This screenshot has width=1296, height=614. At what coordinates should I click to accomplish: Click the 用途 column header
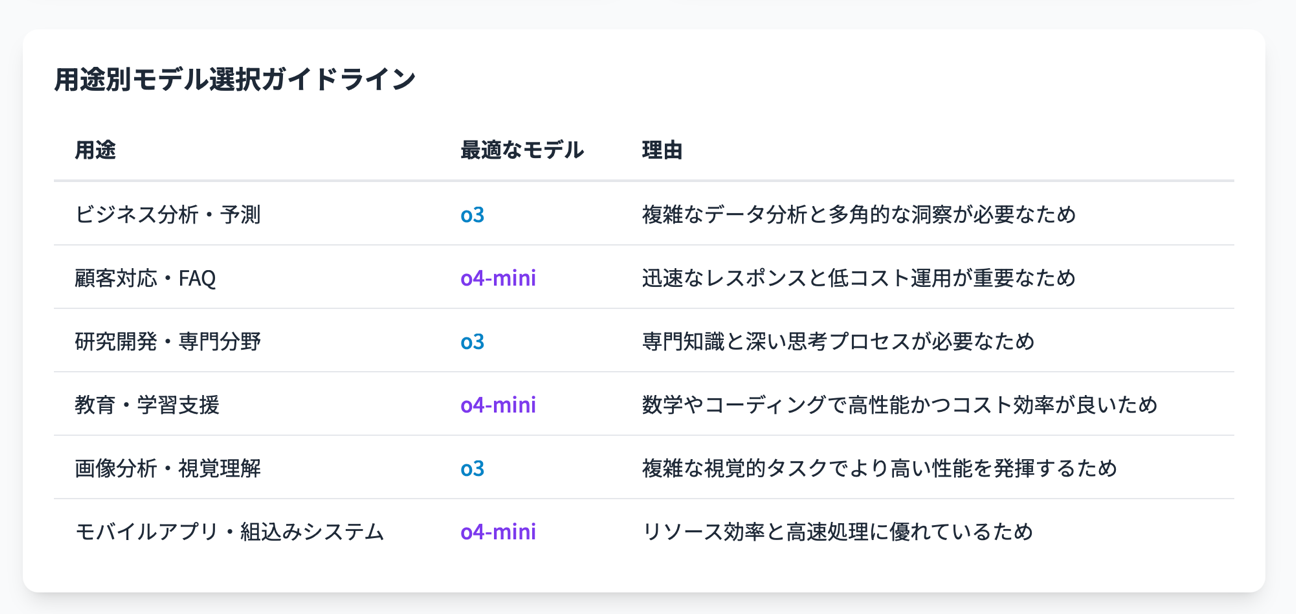coord(95,150)
